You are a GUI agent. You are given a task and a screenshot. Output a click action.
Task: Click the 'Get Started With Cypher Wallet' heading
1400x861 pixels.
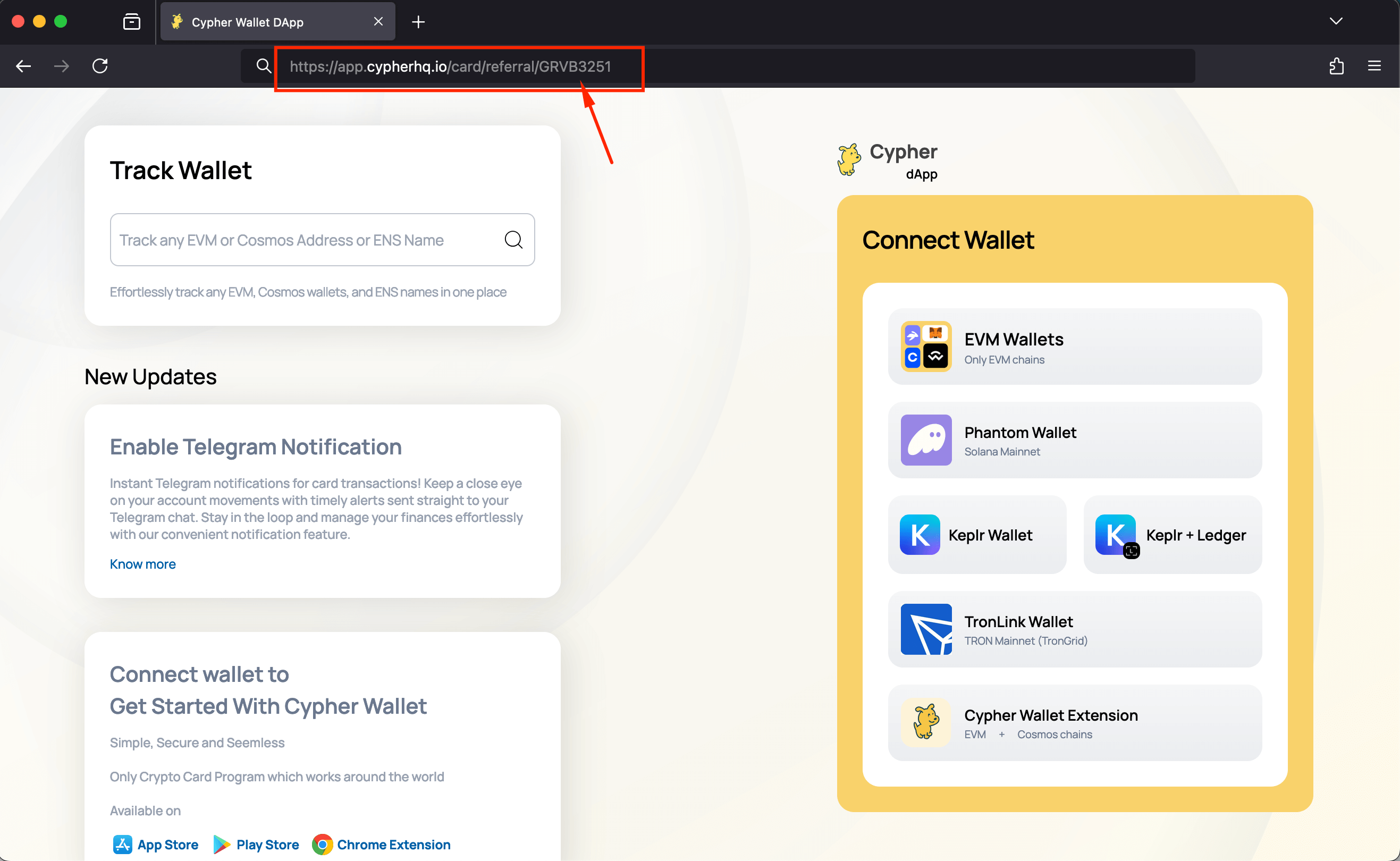(268, 706)
